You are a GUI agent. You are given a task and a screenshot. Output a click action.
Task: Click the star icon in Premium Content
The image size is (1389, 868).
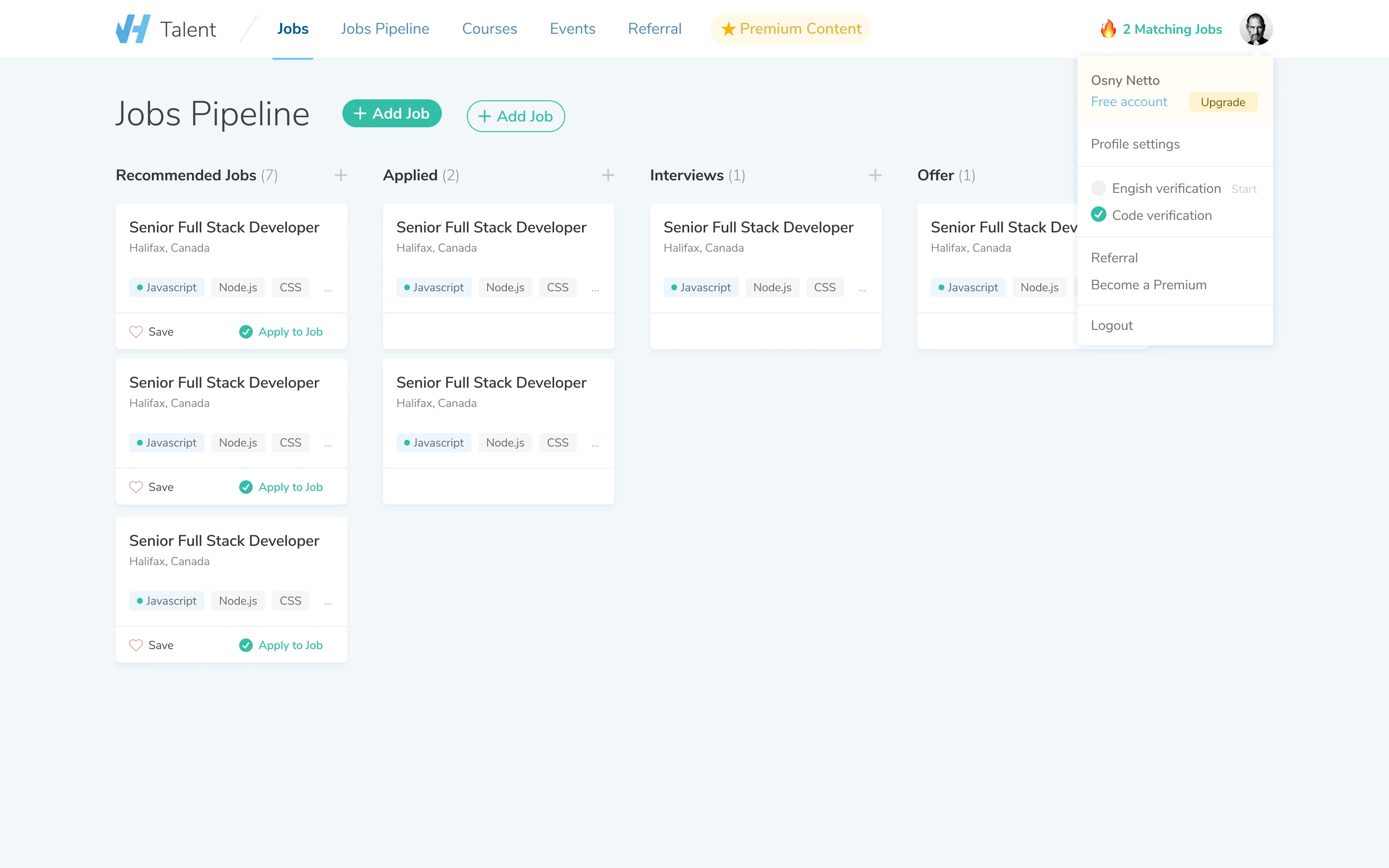pos(728,28)
